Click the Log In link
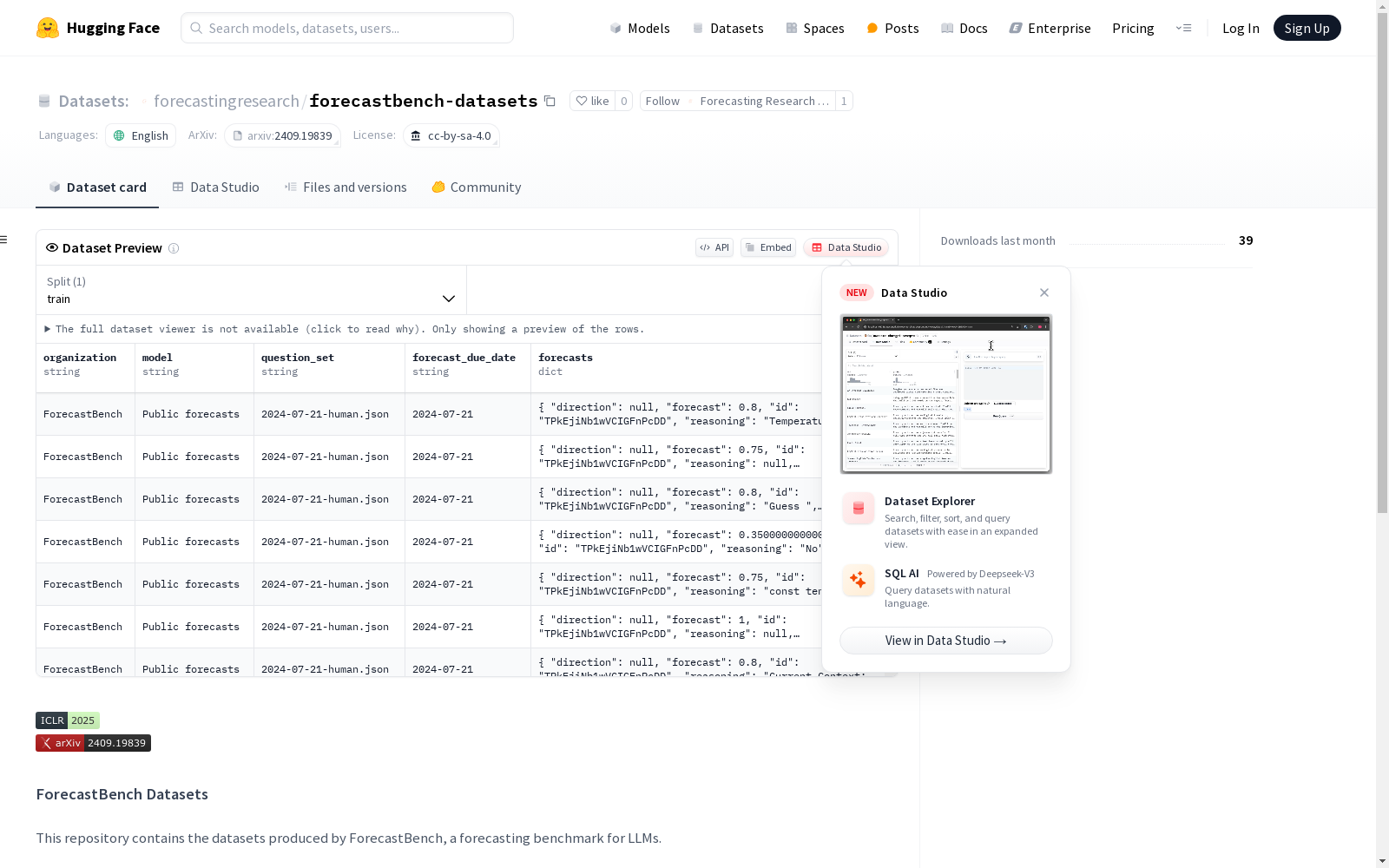Image resolution: width=1389 pixels, height=868 pixels. [x=1241, y=28]
